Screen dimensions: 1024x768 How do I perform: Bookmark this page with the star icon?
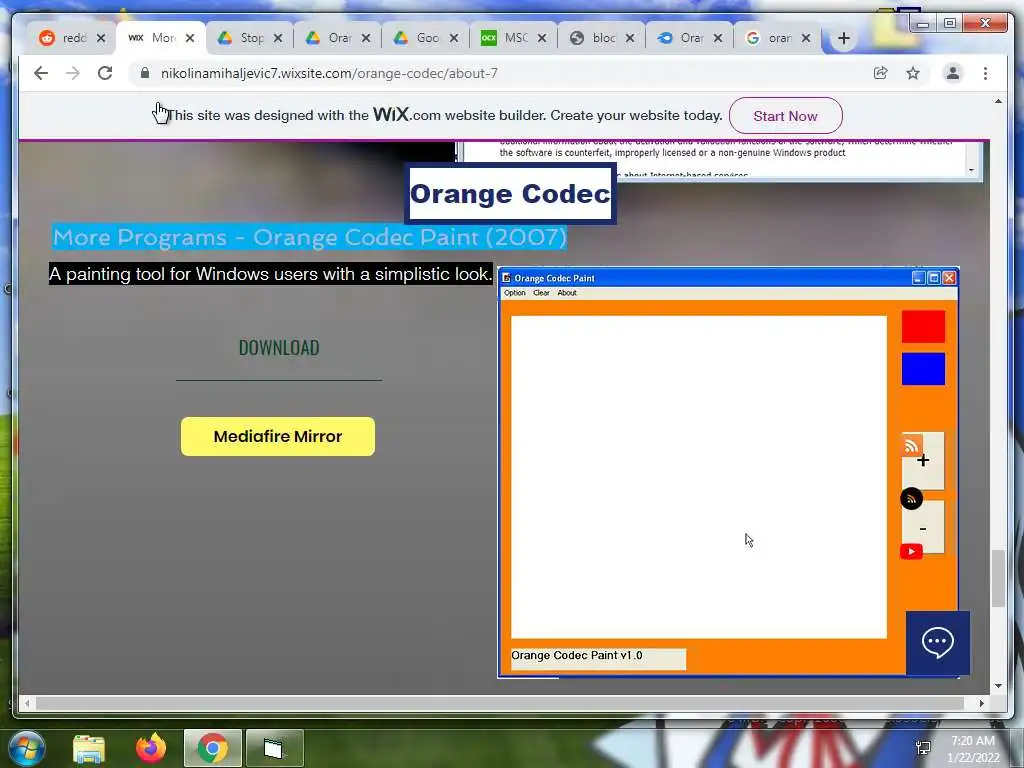click(913, 73)
